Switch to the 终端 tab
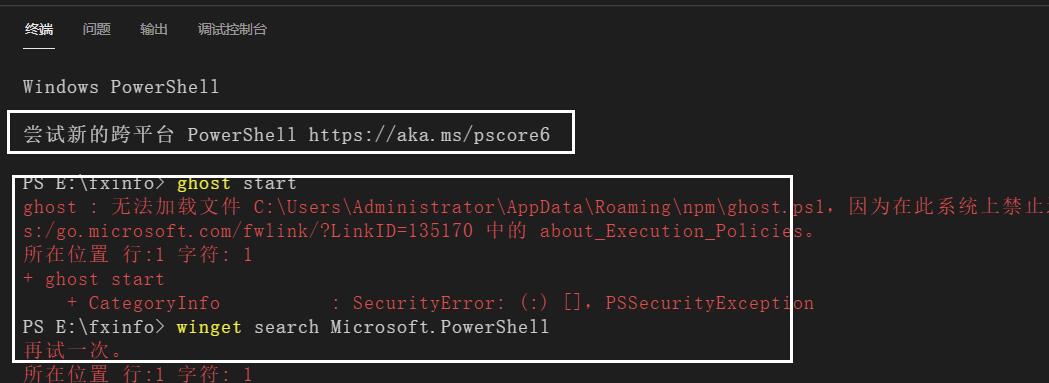The image size is (1049, 383). pyautogui.click(x=39, y=29)
